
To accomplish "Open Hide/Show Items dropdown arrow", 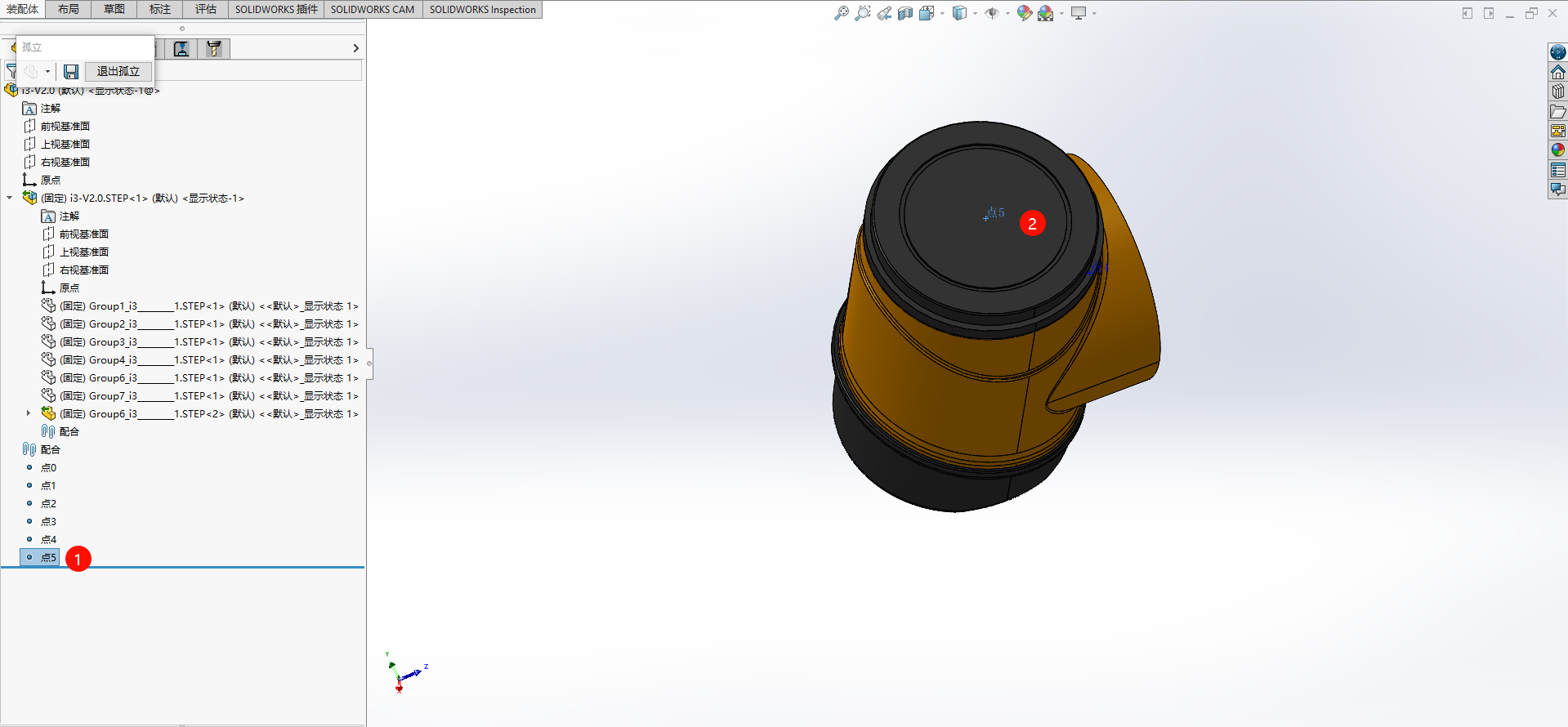I will point(1007,13).
